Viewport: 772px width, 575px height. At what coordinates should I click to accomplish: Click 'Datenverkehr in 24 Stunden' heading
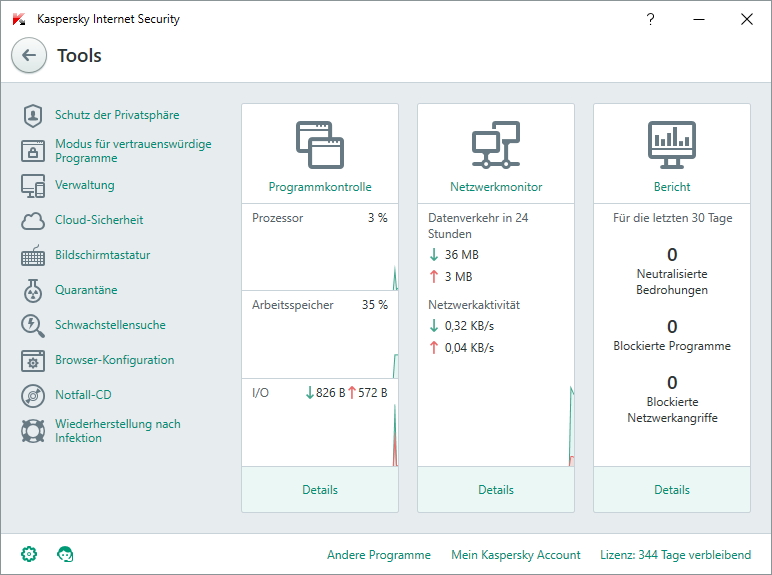478,225
